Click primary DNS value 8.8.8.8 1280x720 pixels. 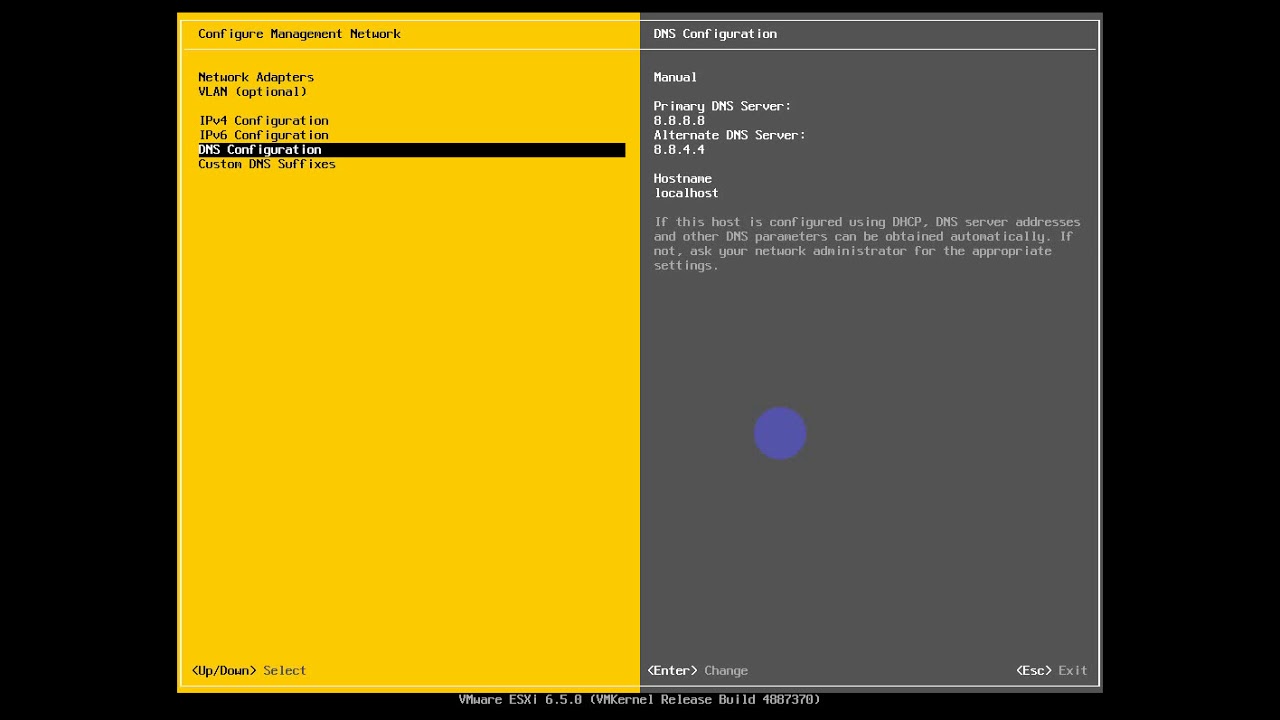(x=679, y=121)
